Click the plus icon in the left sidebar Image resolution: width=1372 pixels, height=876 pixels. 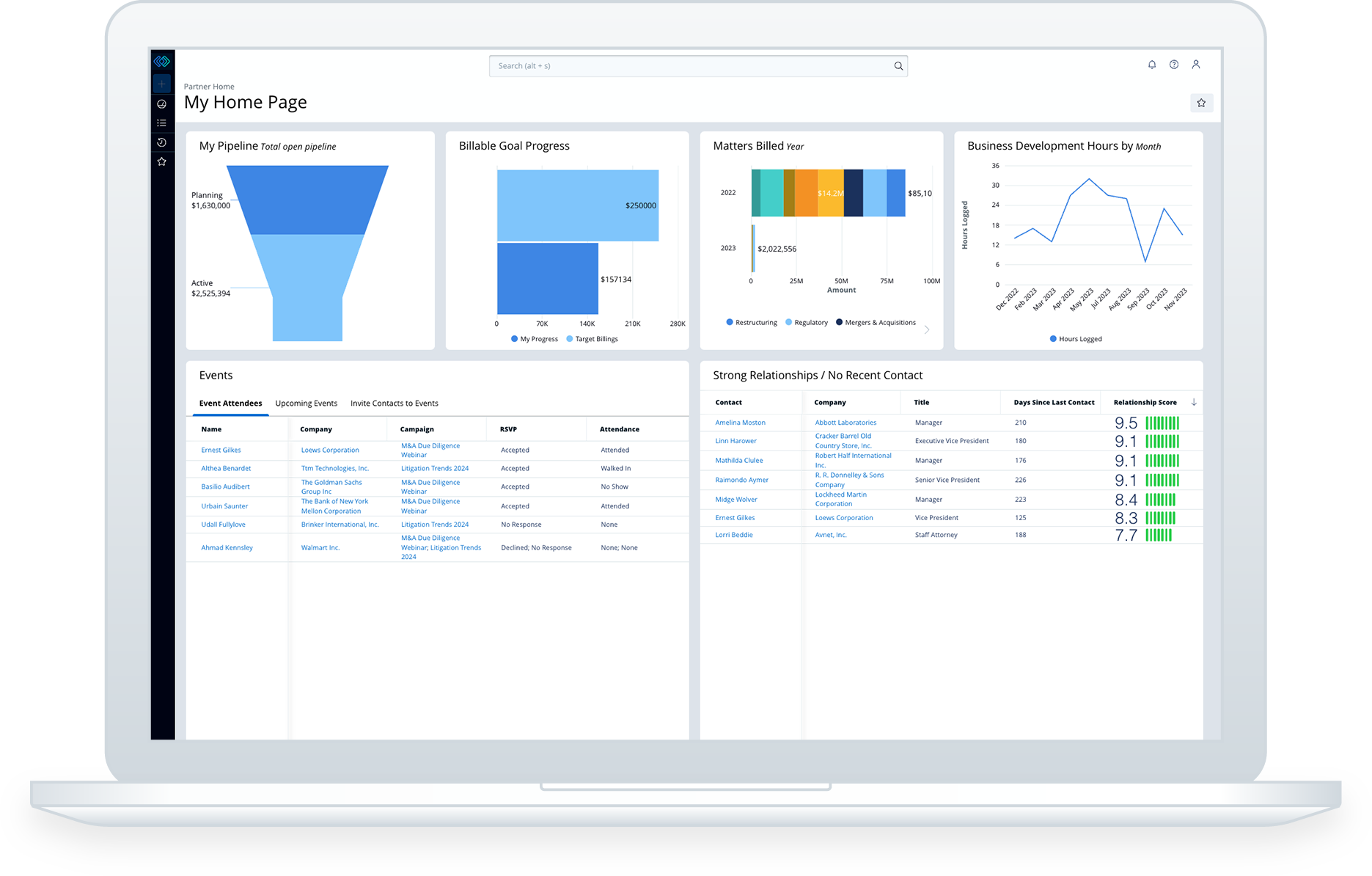pos(161,84)
